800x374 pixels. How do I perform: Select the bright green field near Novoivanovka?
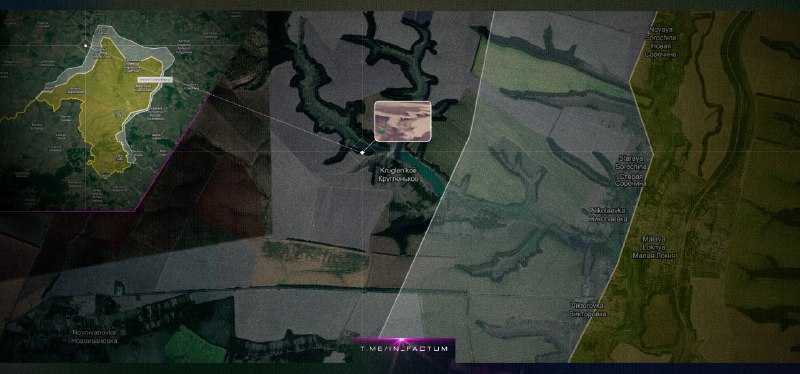click(195, 345)
